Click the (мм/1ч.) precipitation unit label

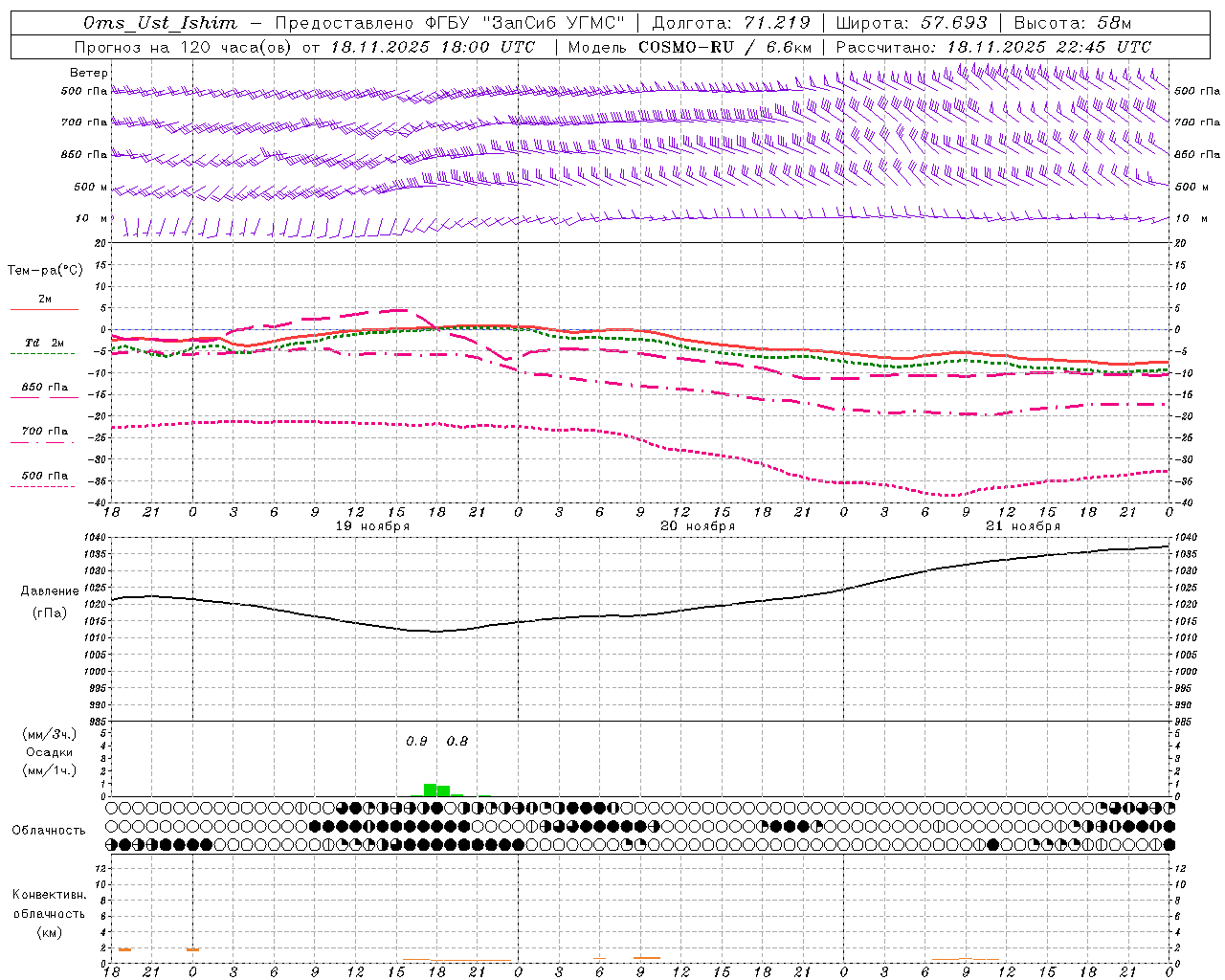[49, 770]
